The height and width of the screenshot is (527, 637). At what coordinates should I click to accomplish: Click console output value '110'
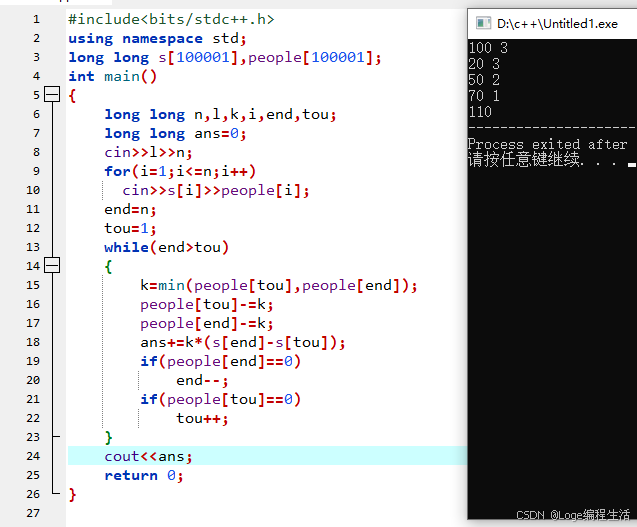point(480,112)
